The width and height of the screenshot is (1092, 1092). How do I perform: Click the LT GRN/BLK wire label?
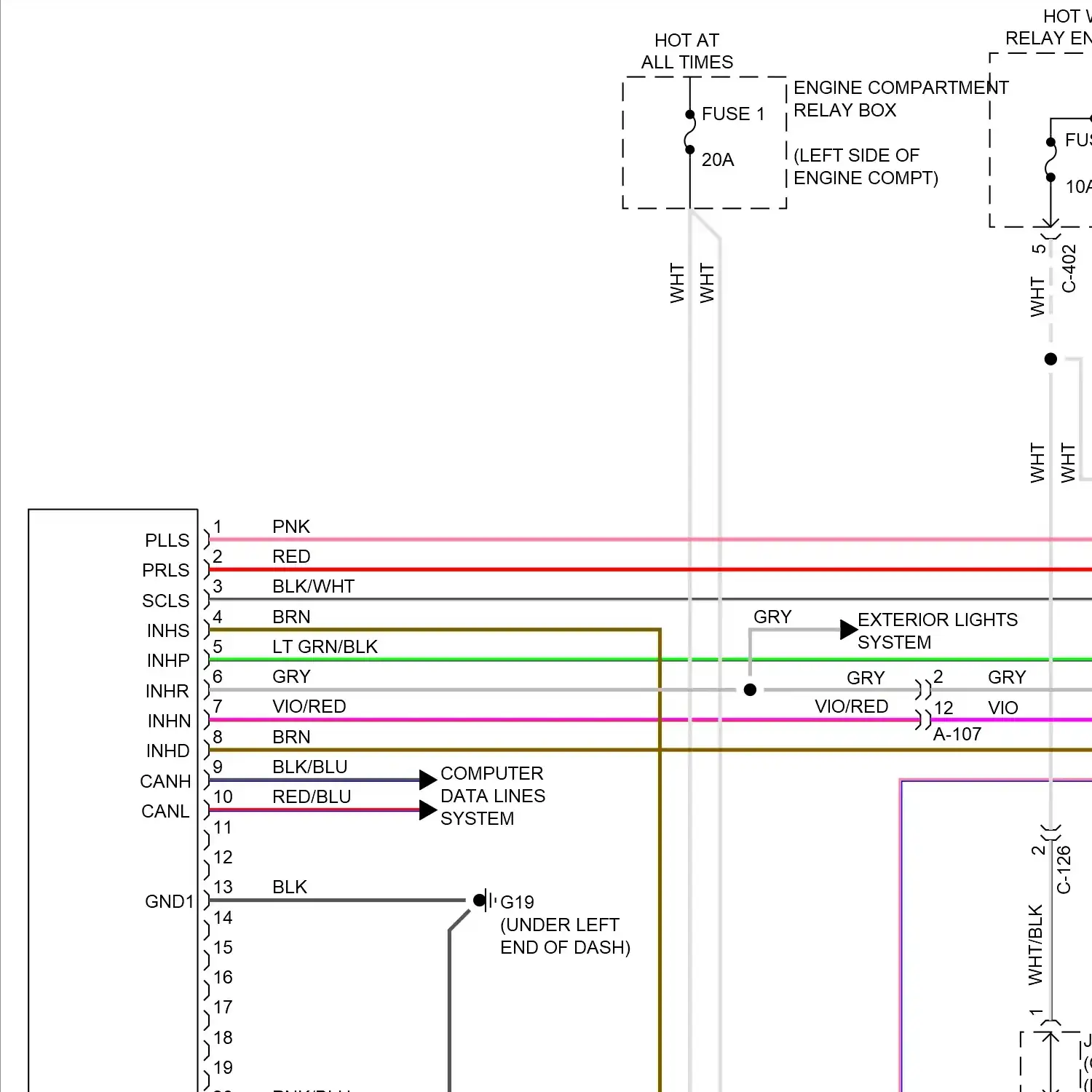[325, 646]
